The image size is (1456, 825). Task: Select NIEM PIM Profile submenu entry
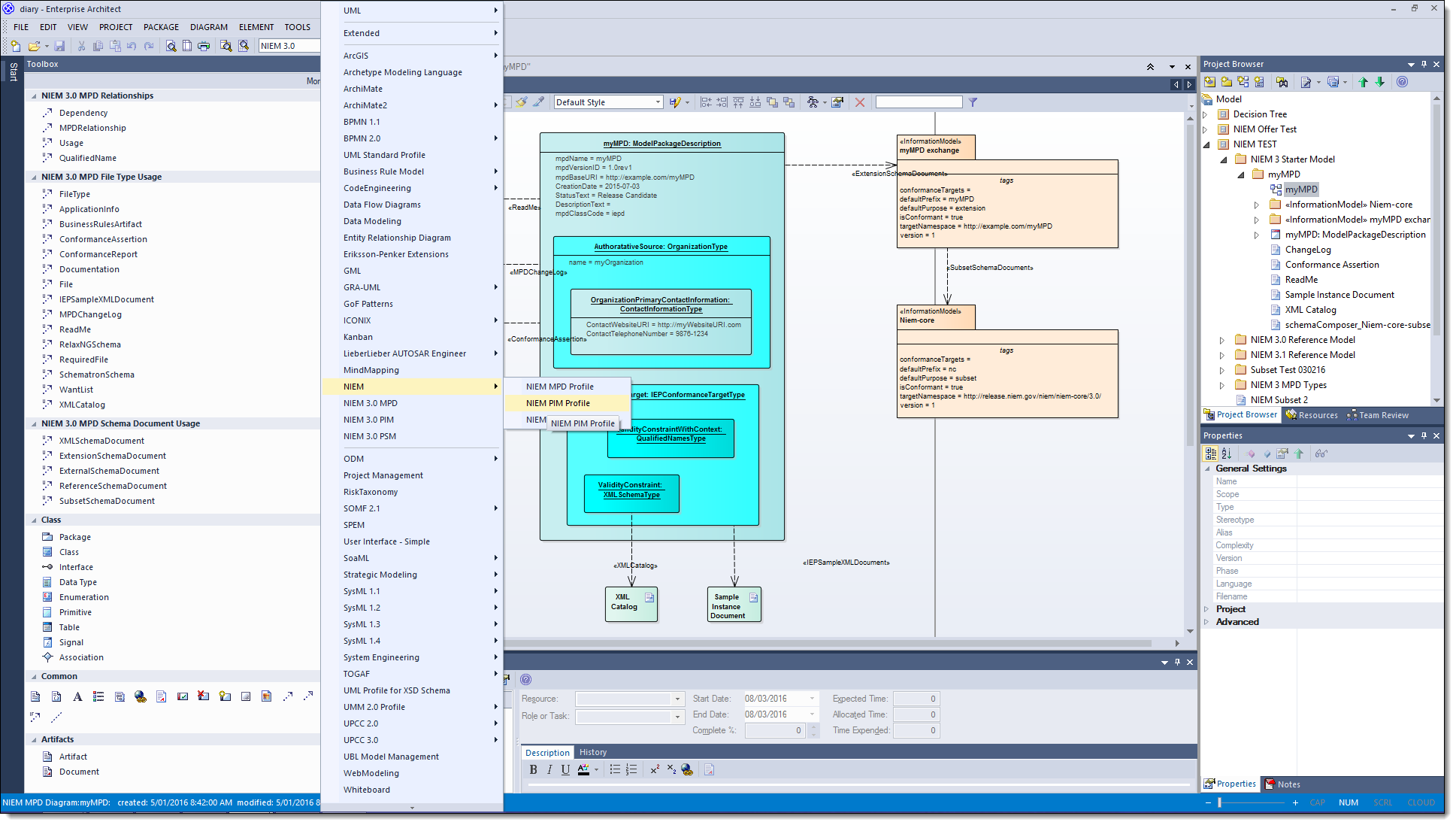coord(558,403)
